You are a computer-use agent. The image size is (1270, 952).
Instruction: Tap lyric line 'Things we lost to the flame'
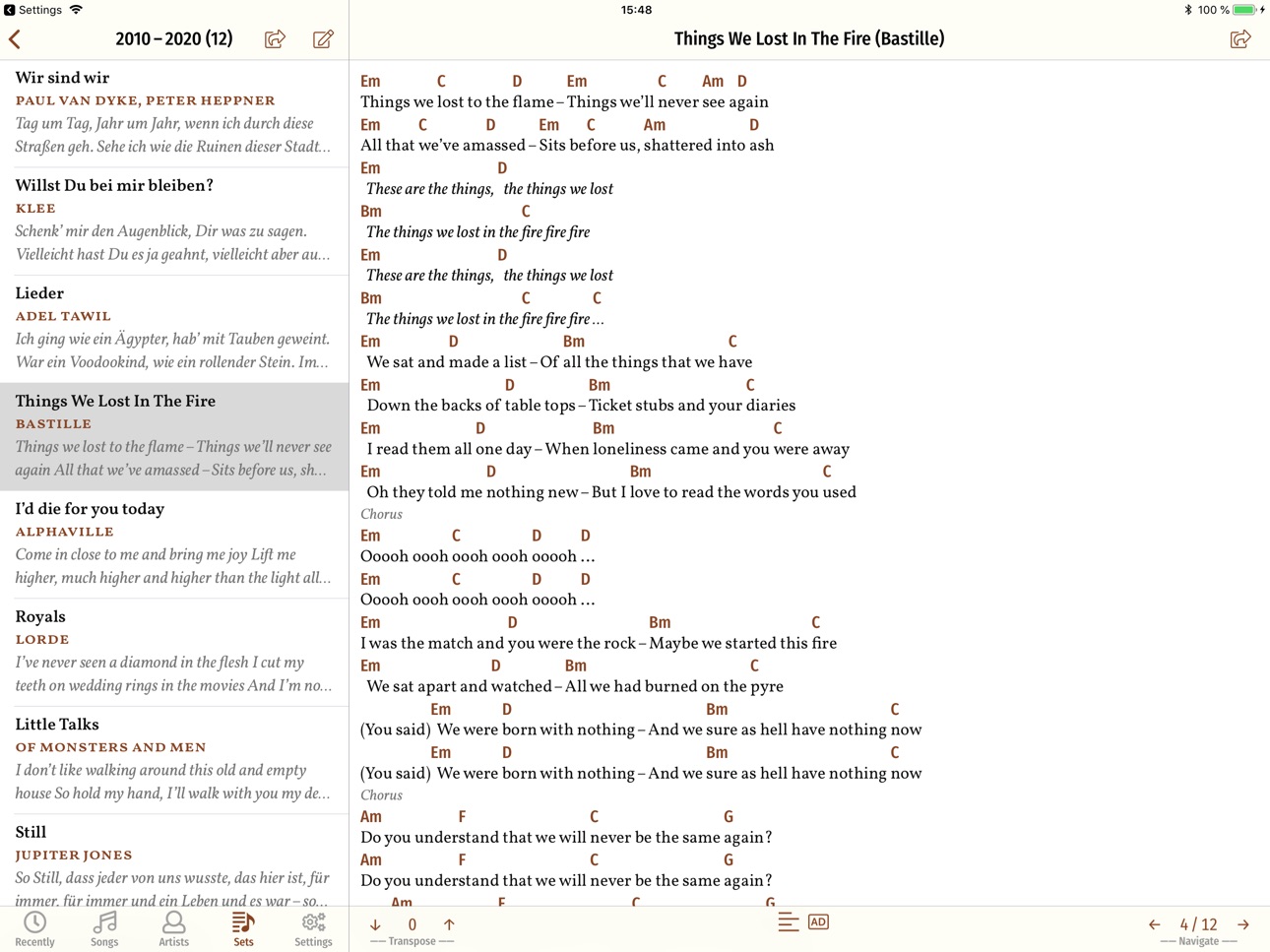tap(456, 102)
